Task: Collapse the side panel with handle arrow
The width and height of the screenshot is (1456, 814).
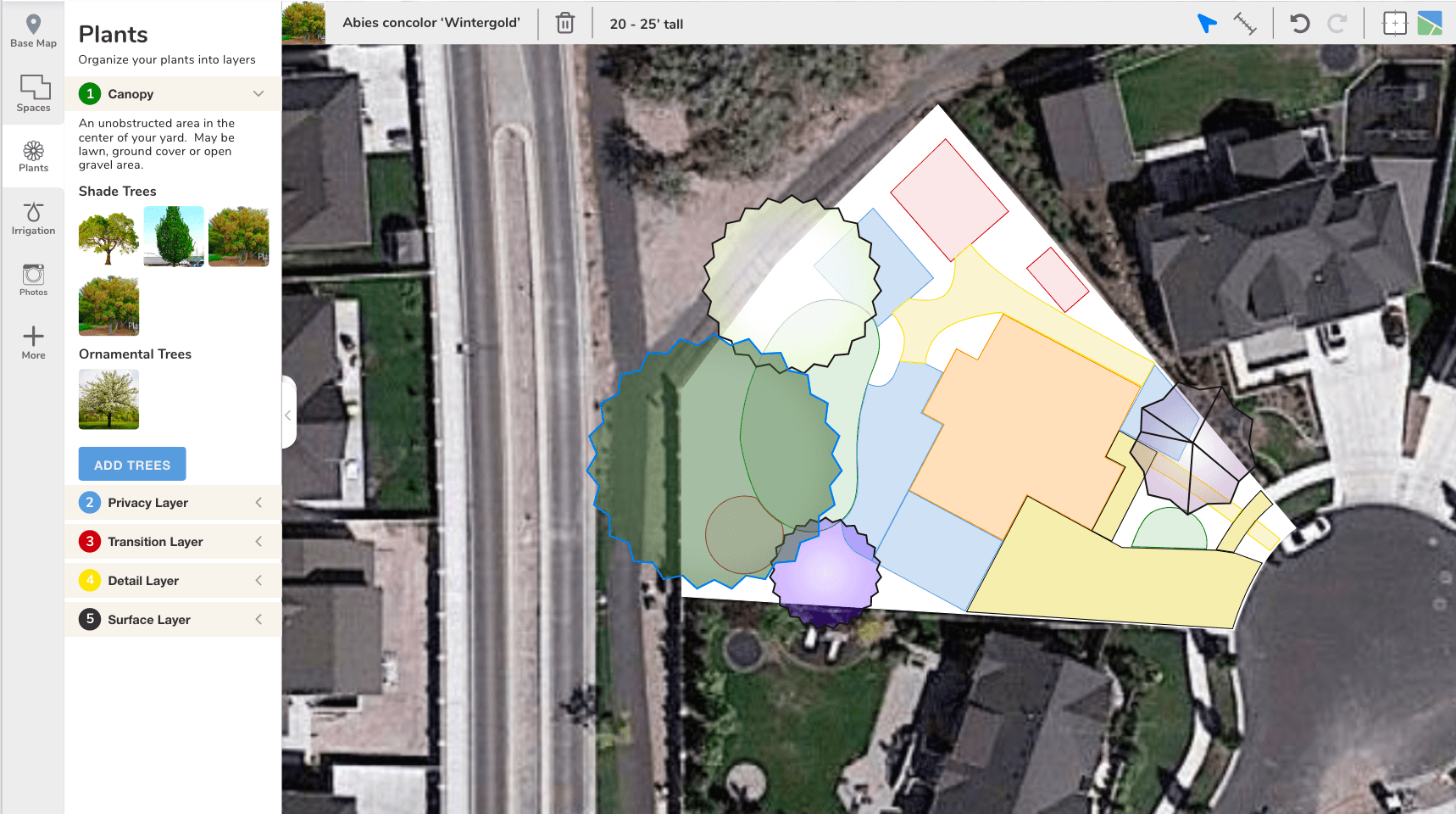Action: point(288,415)
